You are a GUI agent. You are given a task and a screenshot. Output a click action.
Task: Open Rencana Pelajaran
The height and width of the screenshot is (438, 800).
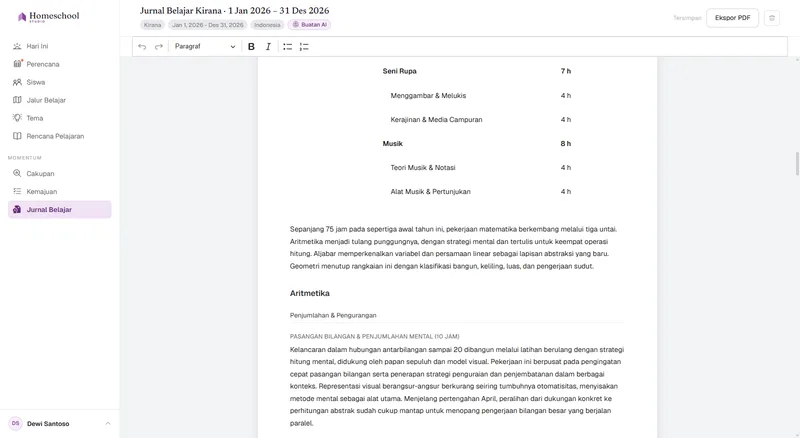point(59,136)
